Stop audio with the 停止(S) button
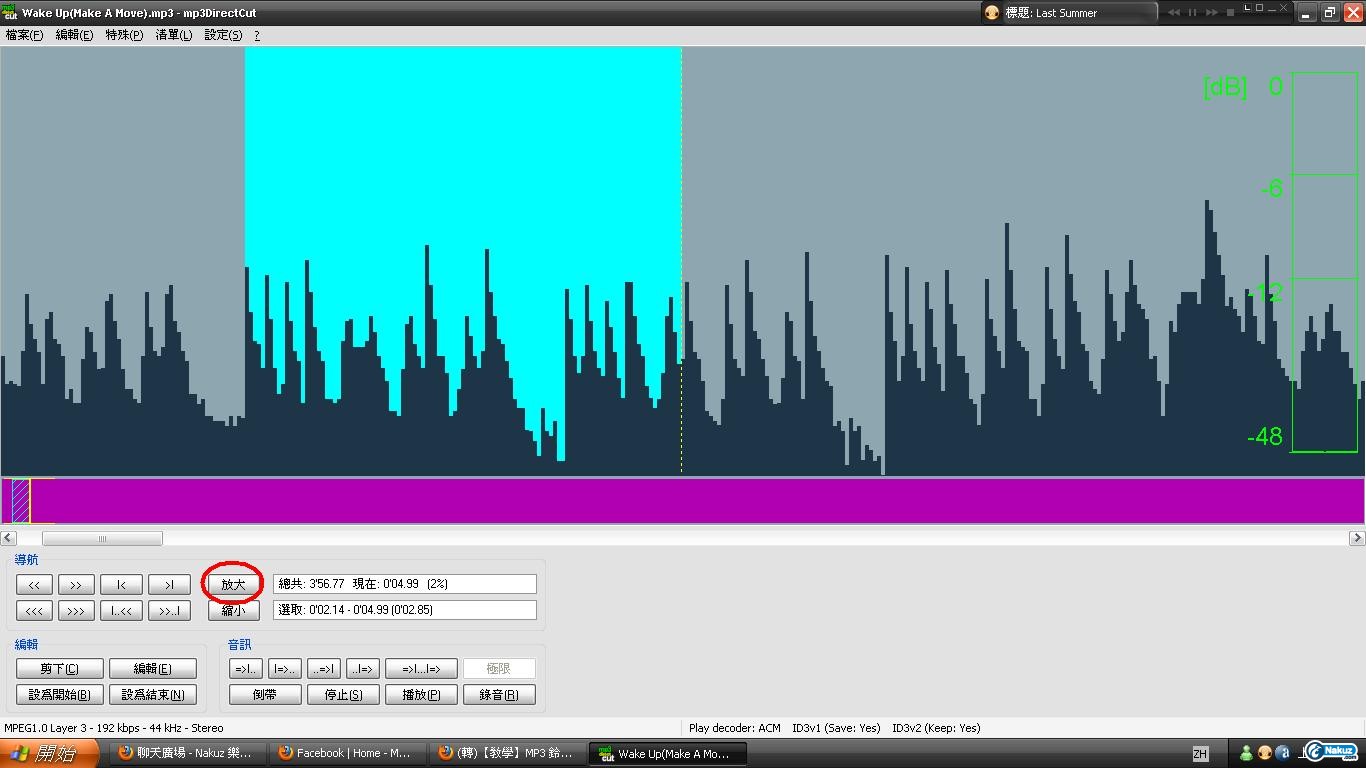Viewport: 1366px width, 768px height. click(x=342, y=695)
